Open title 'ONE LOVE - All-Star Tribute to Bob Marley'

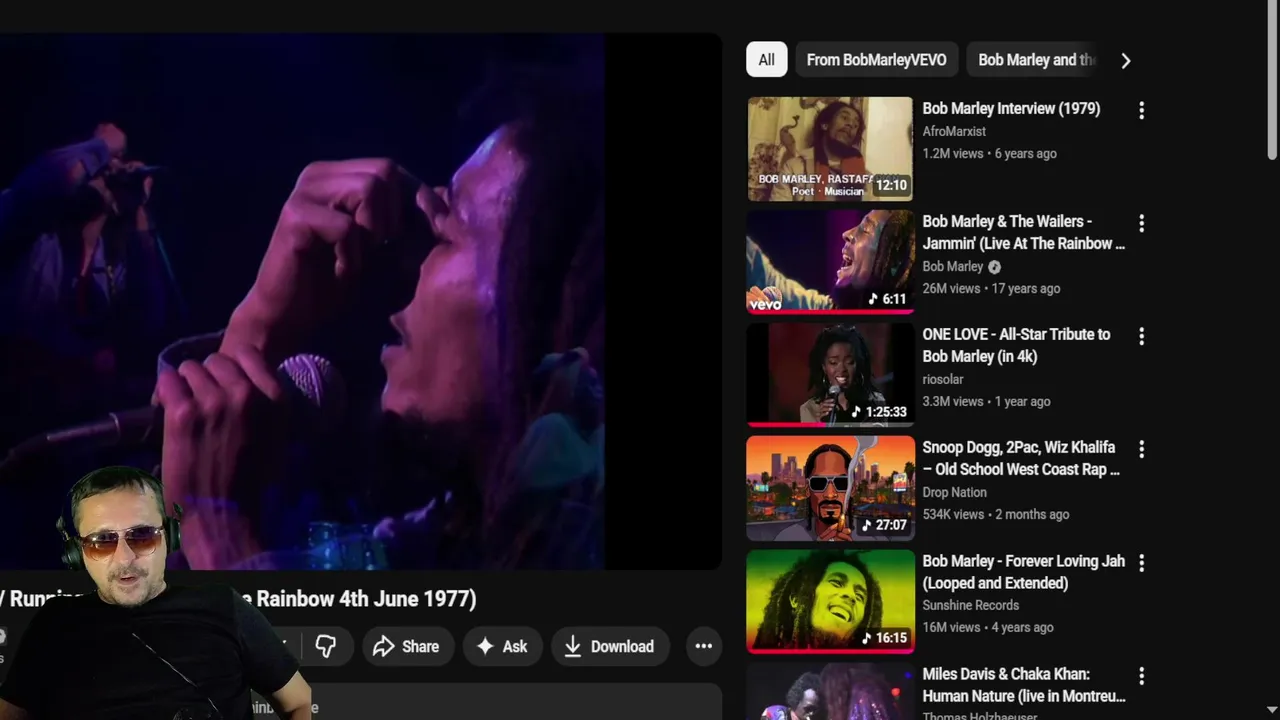(x=1016, y=345)
